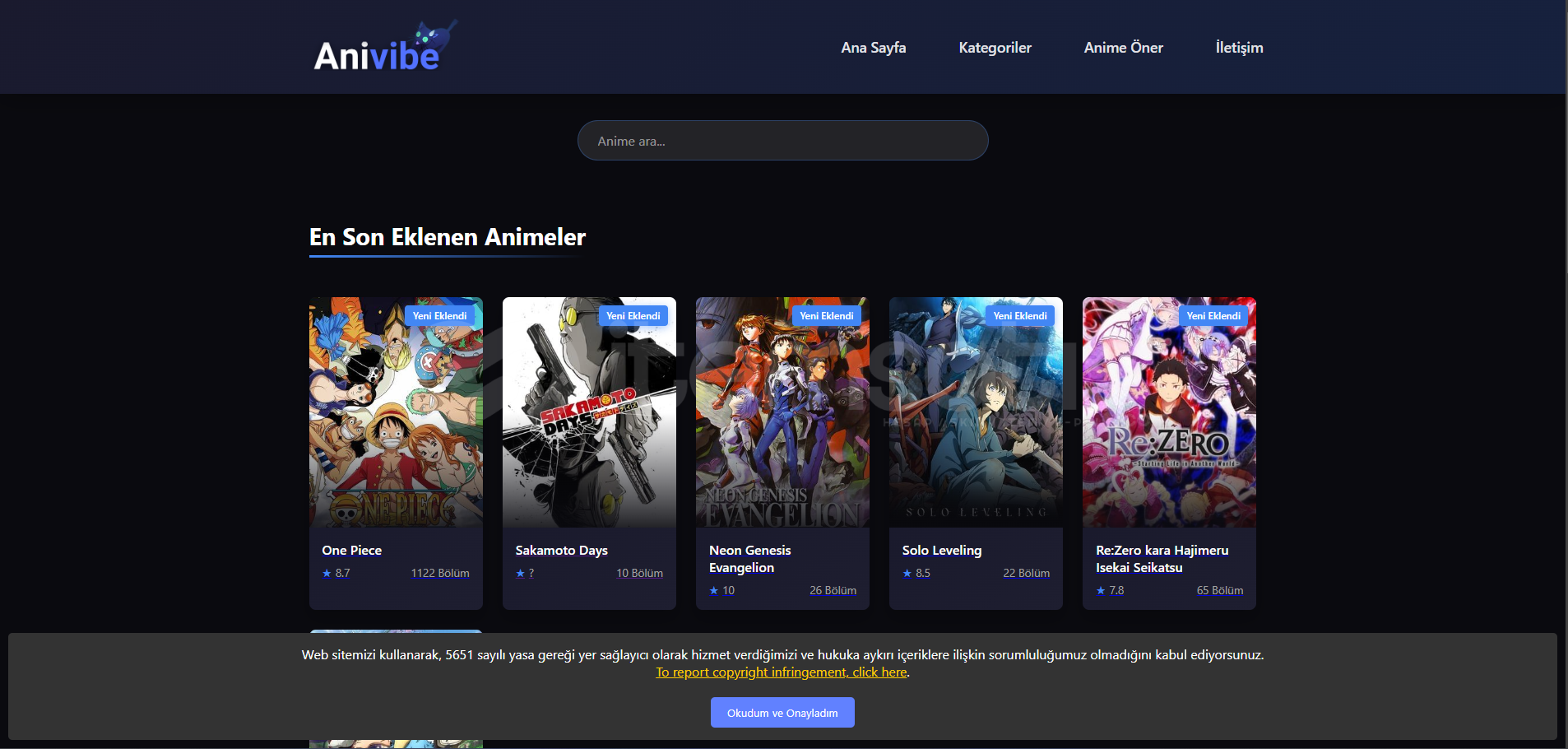
Task: Click the 'Yeni Eklendi' badge on Neon Genesis Evangelion
Action: [826, 316]
